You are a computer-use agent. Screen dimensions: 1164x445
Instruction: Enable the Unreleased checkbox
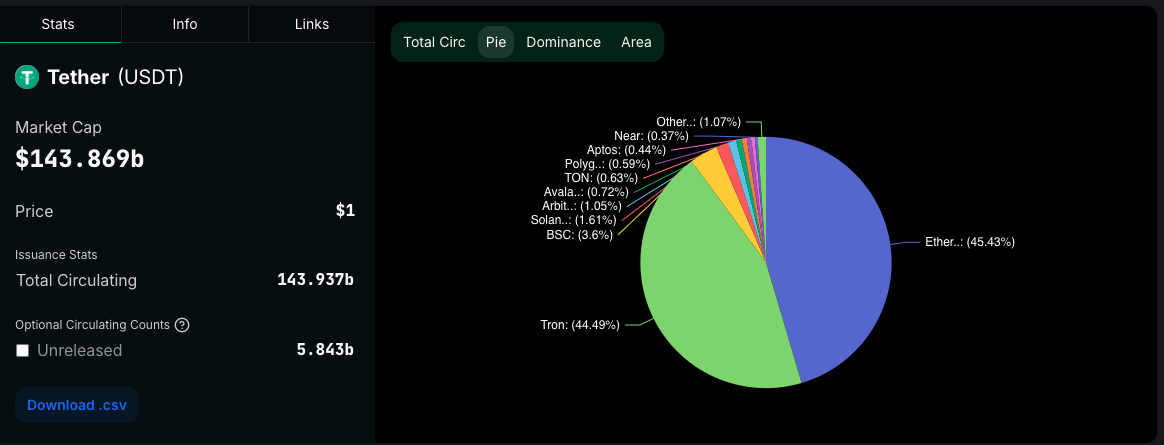(22, 351)
